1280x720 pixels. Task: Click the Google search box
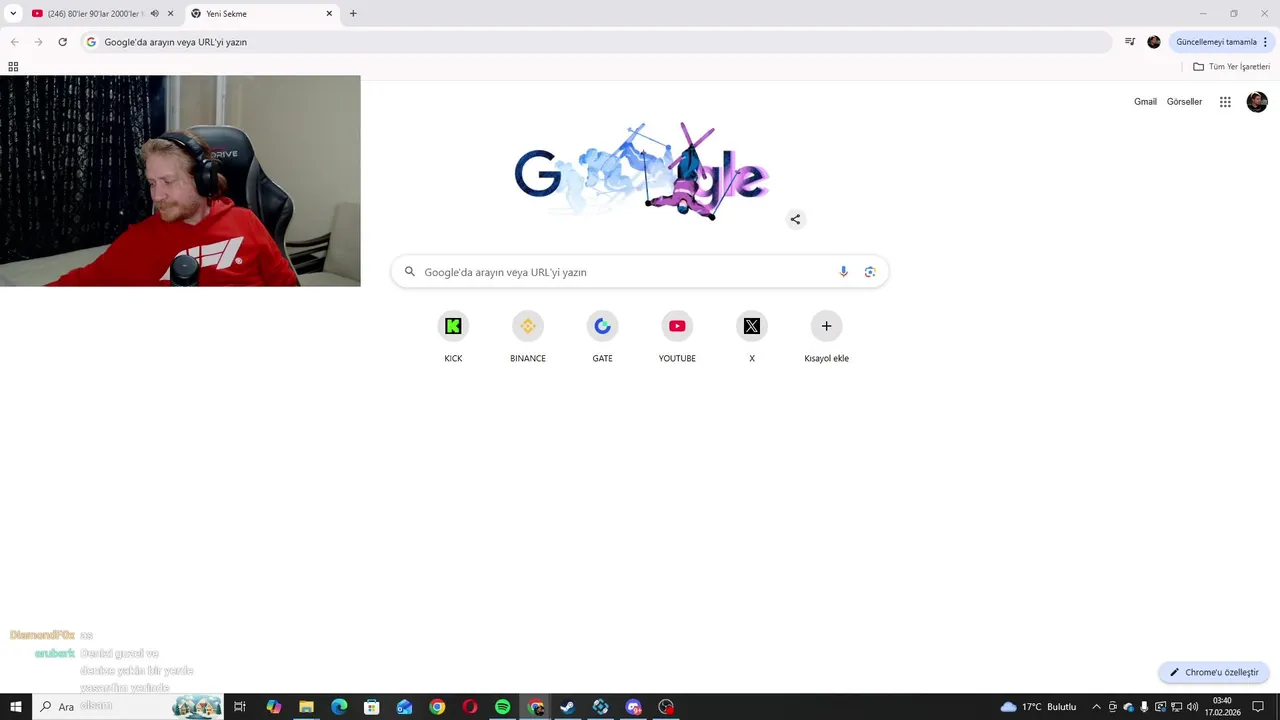click(640, 272)
